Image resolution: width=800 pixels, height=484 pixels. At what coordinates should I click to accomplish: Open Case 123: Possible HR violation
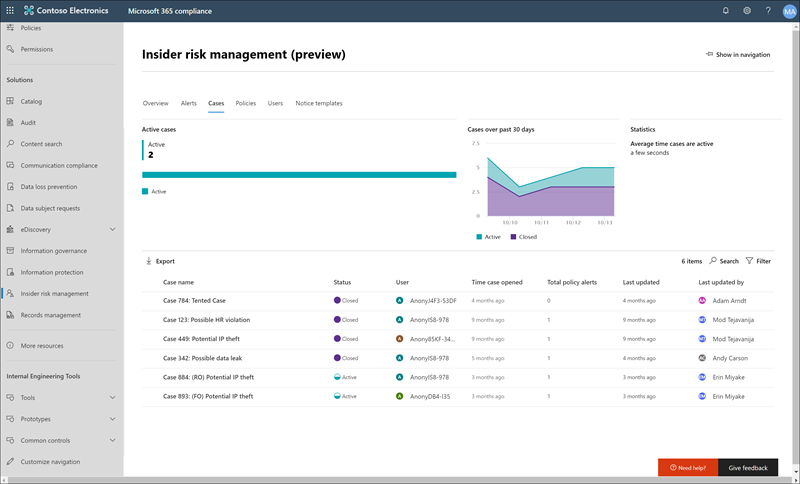tap(207, 320)
